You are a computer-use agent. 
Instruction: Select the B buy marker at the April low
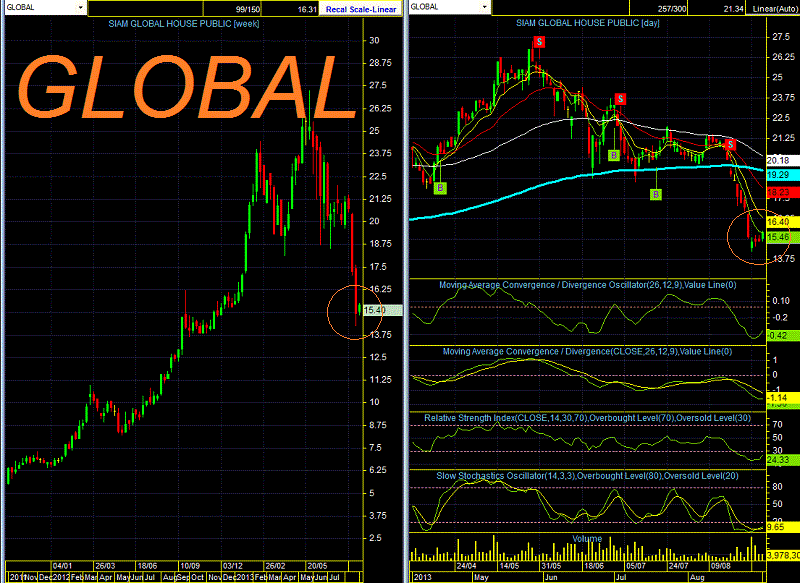pyautogui.click(x=440, y=188)
